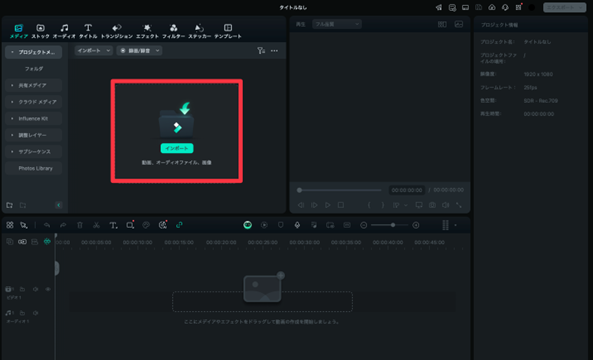Viewport: 593px width, 360px height.
Task: Stop preview playback
Action: (341, 205)
